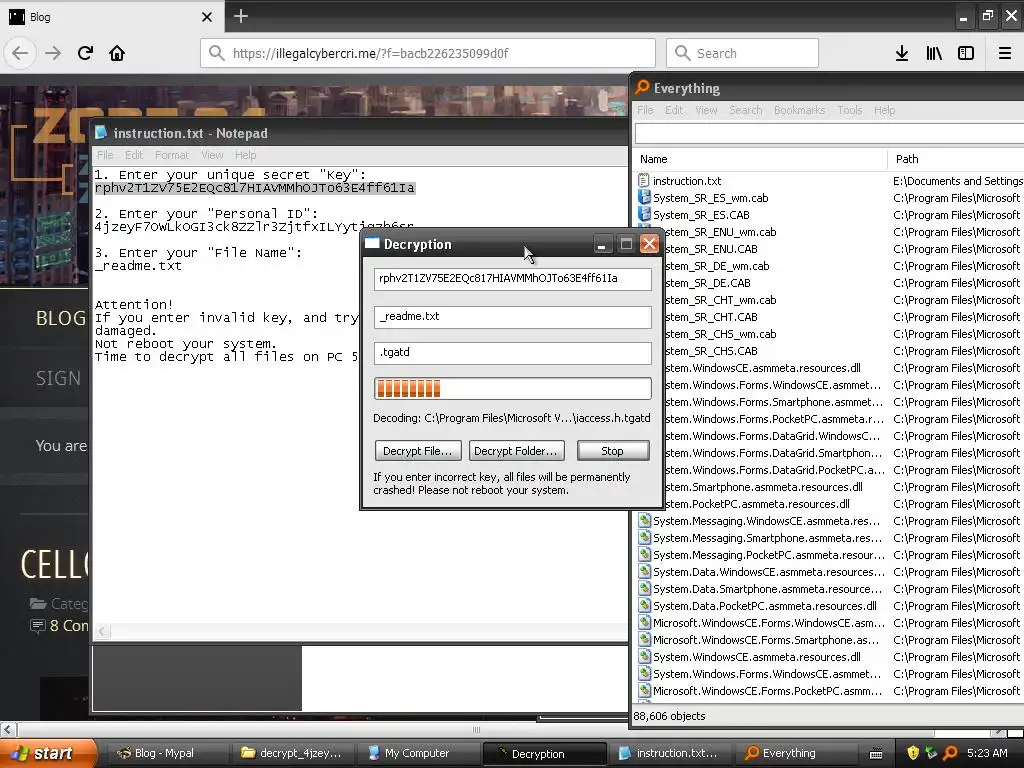
Task: Click System.Data.PocketPC file icon
Action: click(645, 605)
